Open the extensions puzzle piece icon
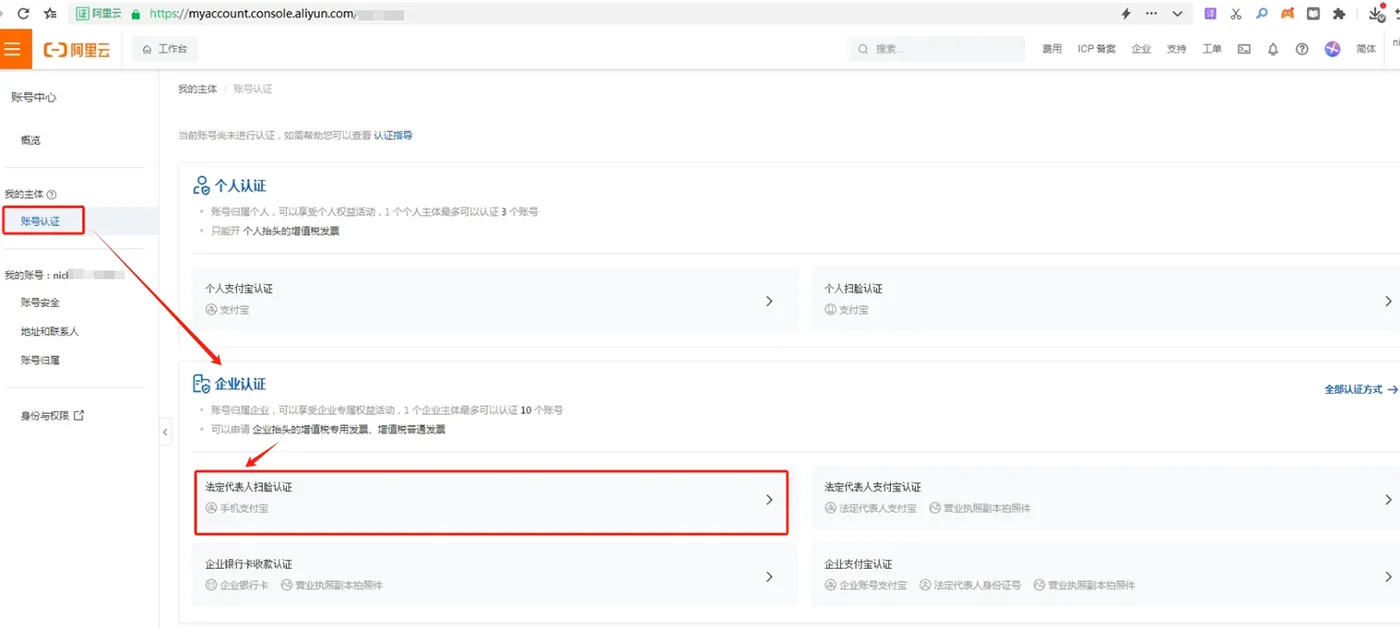 1339,14
